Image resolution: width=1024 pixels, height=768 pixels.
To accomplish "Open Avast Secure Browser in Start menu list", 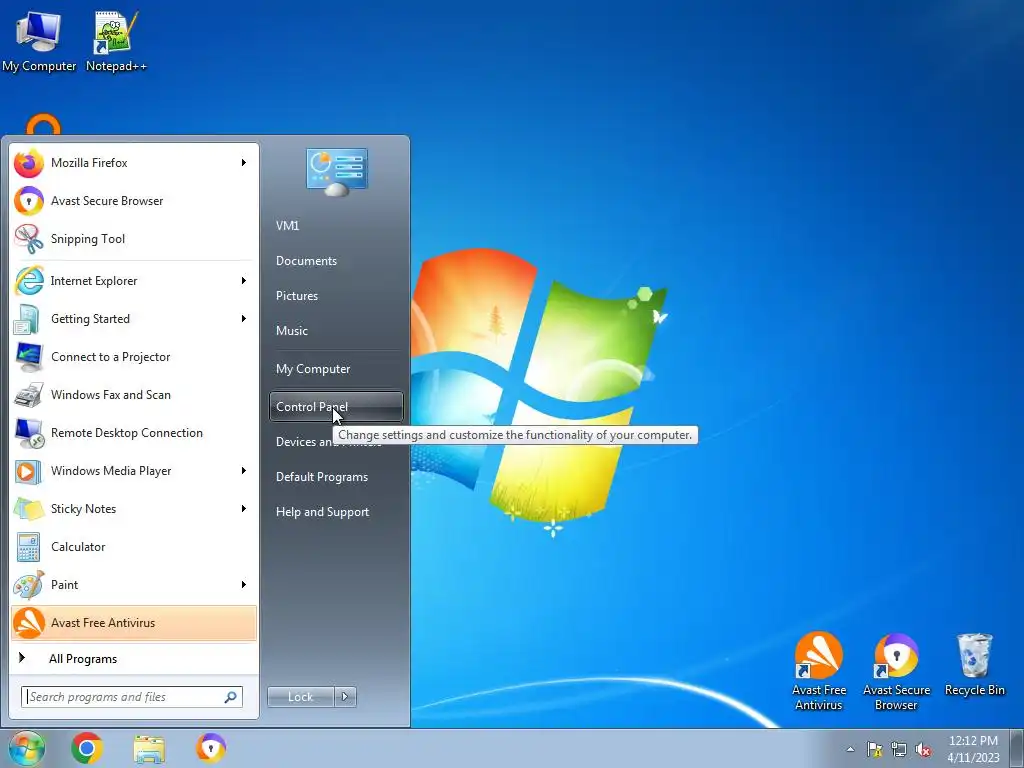I will pyautogui.click(x=133, y=200).
